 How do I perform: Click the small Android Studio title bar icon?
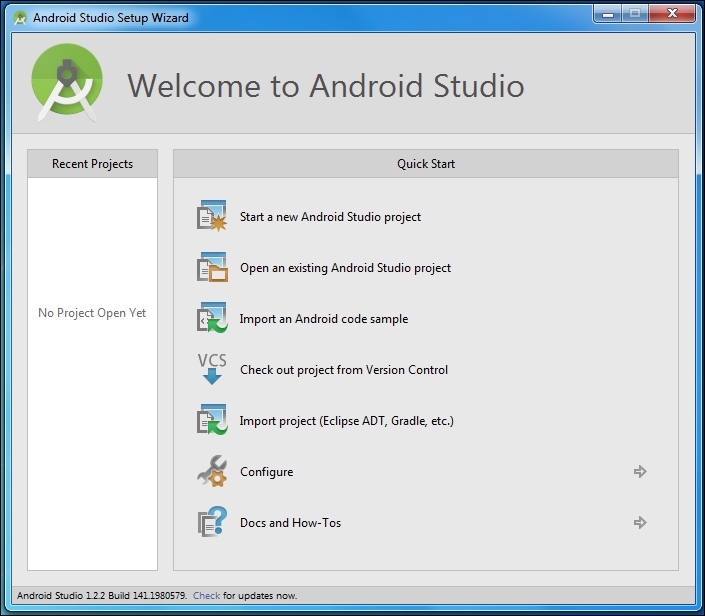click(20, 18)
